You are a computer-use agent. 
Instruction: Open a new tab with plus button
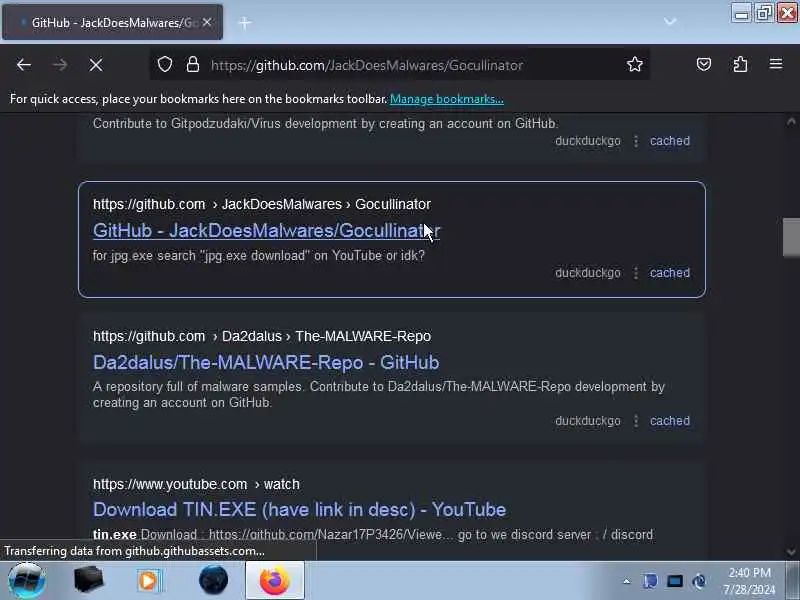(x=245, y=22)
